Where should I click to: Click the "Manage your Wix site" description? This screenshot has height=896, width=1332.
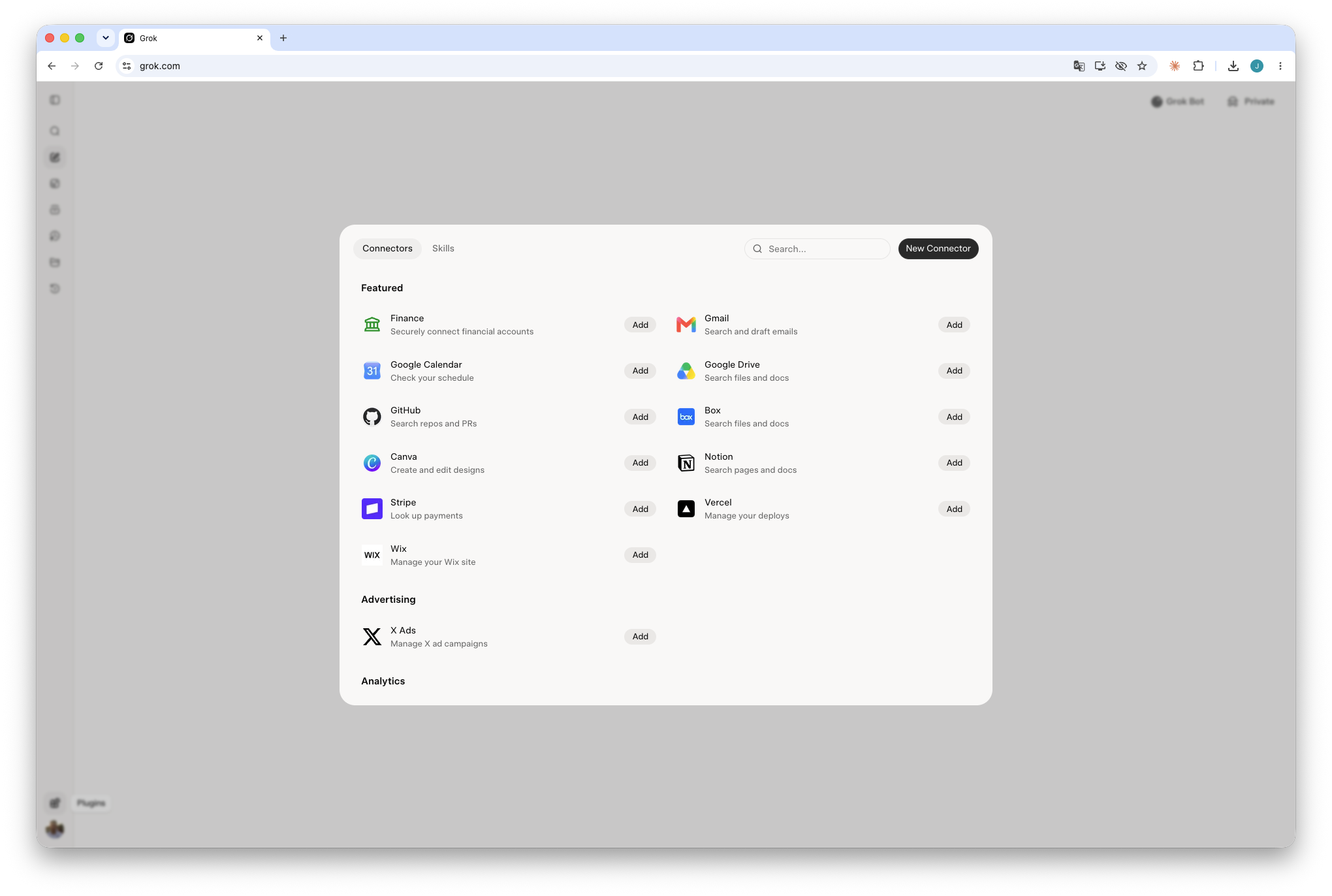pyautogui.click(x=433, y=562)
